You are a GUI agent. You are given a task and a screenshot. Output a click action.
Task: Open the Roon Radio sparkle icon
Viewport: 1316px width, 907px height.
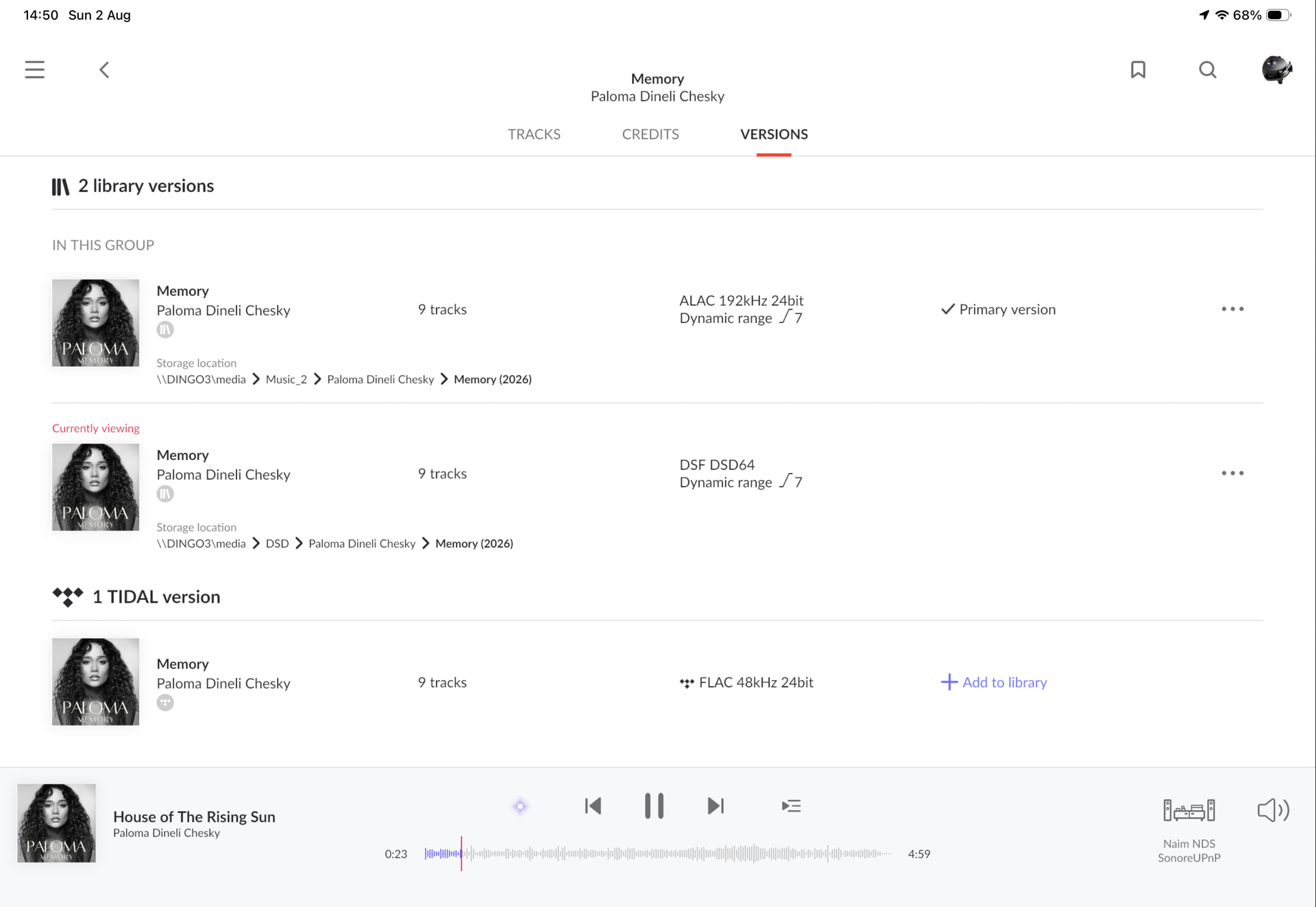tap(520, 806)
